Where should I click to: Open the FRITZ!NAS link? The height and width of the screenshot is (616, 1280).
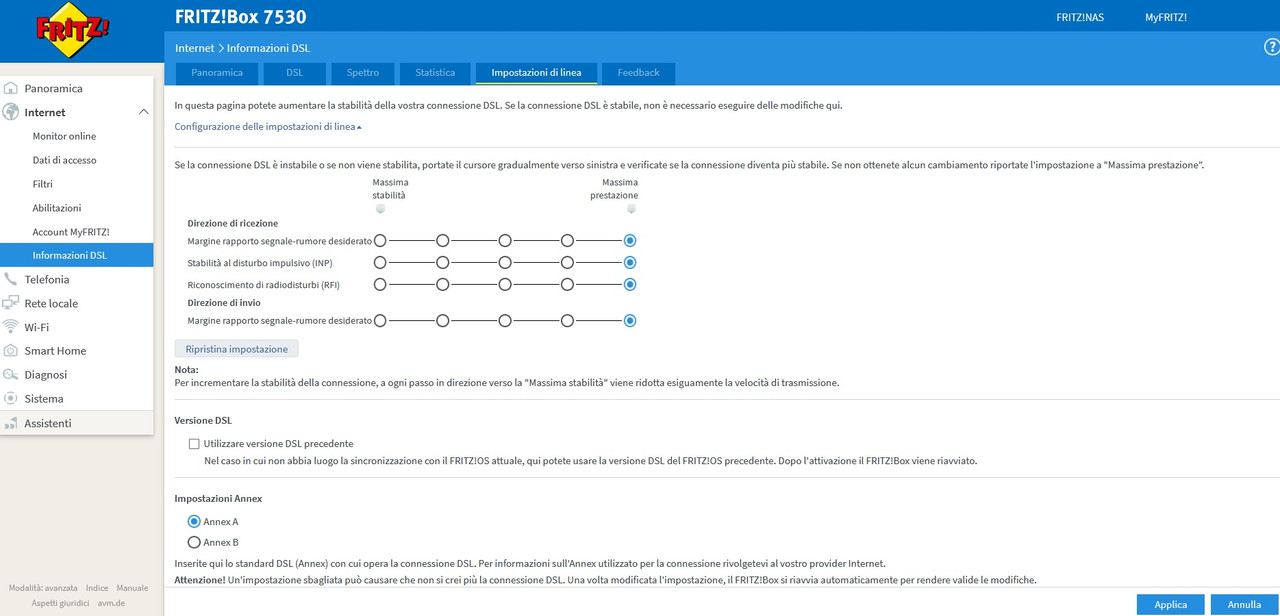(x=1080, y=17)
